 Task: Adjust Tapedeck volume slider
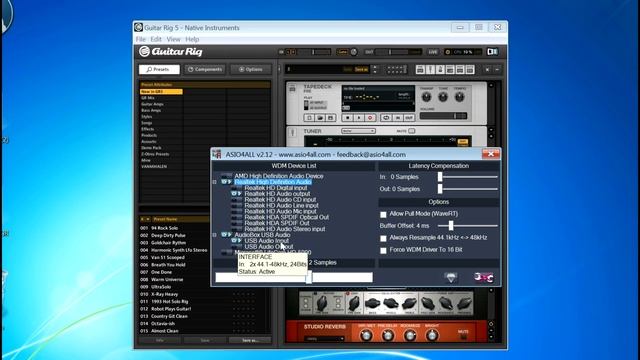pyautogui.click(x=443, y=116)
